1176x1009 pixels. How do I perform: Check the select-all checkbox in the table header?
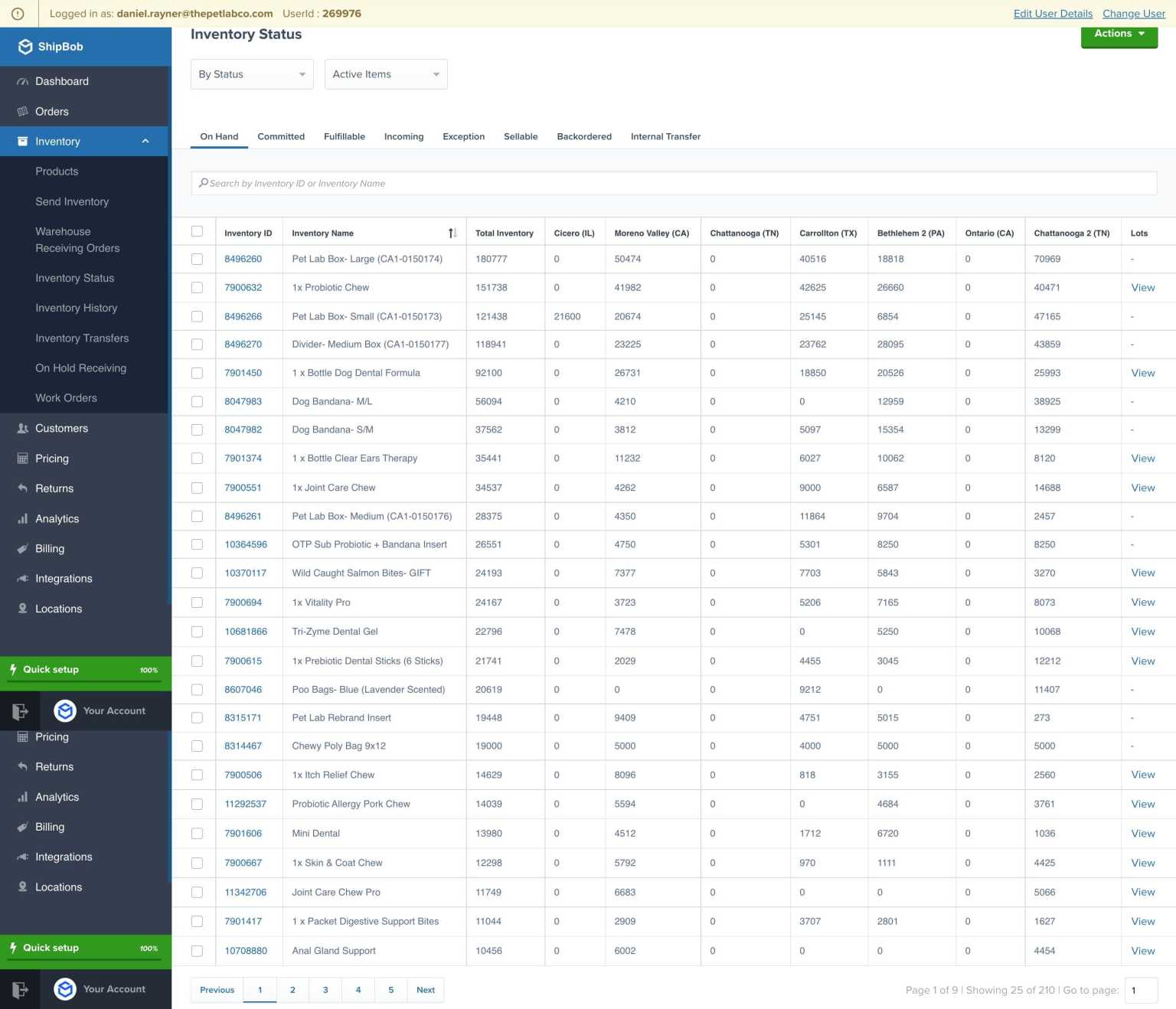[197, 230]
